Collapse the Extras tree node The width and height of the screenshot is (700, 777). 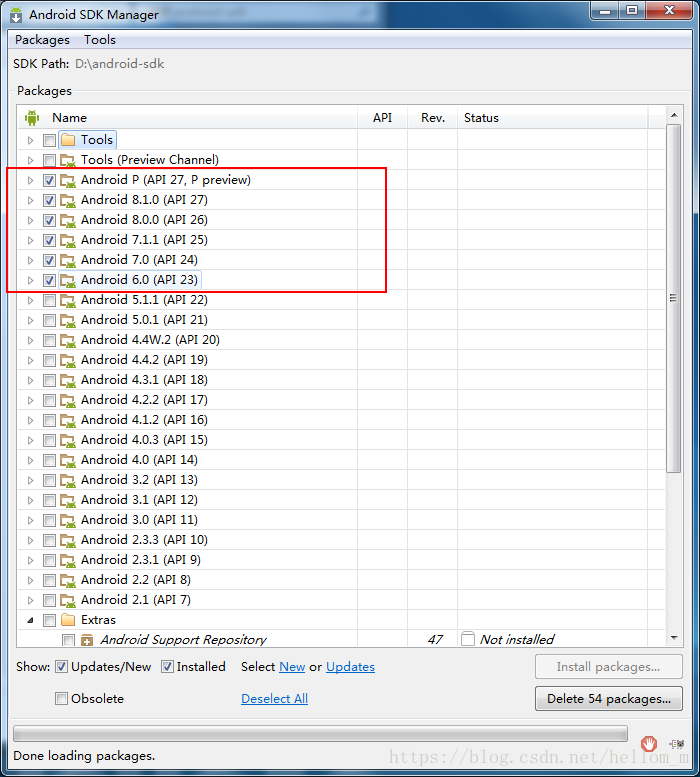[x=30, y=620]
